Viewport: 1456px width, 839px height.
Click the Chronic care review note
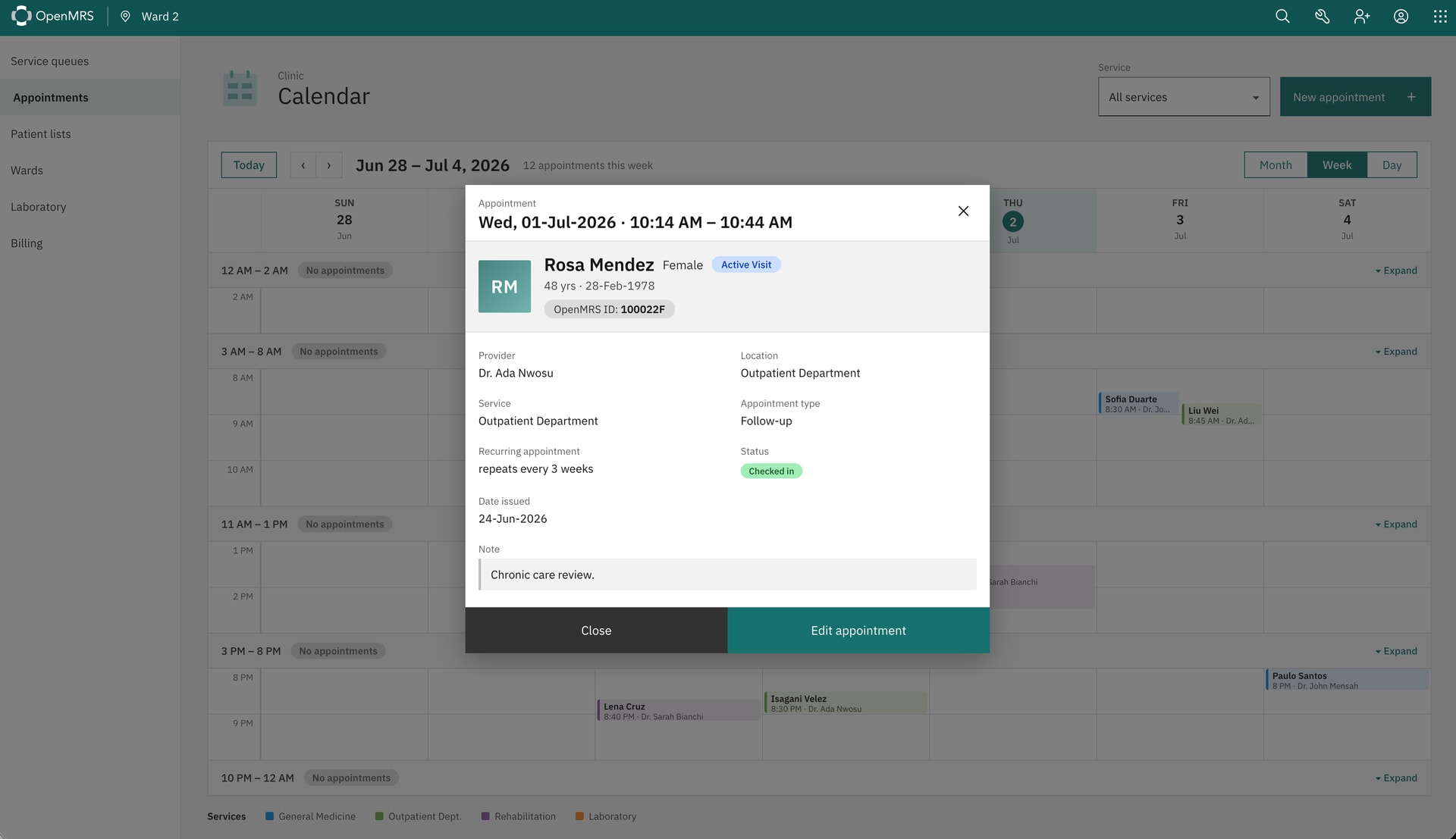[x=727, y=574]
